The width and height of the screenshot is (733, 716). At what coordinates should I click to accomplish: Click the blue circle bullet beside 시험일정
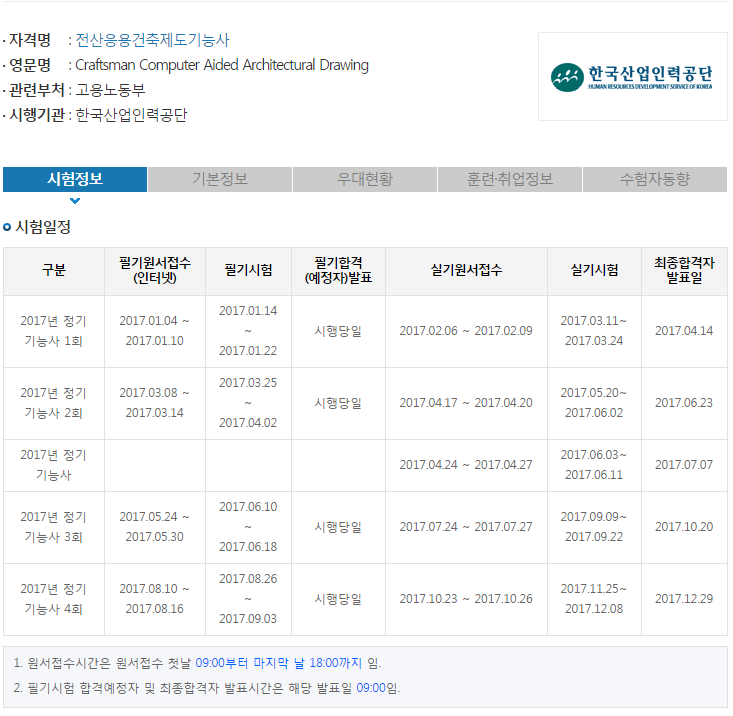point(7,227)
